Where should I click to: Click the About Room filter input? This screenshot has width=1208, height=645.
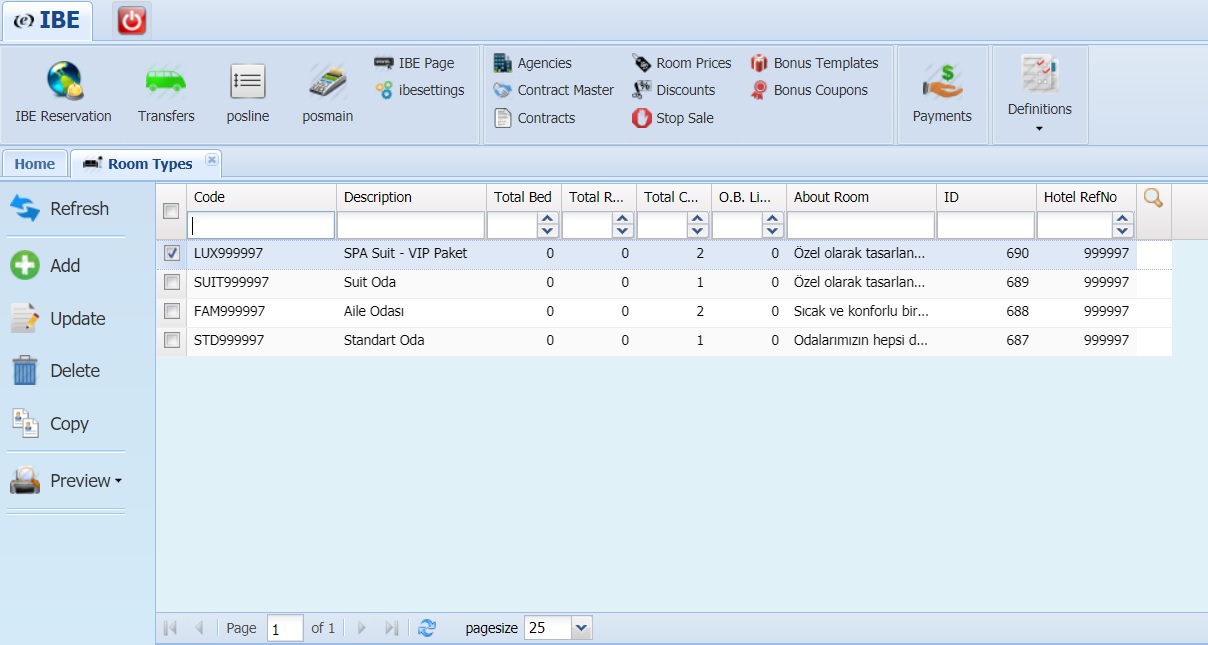pos(861,225)
